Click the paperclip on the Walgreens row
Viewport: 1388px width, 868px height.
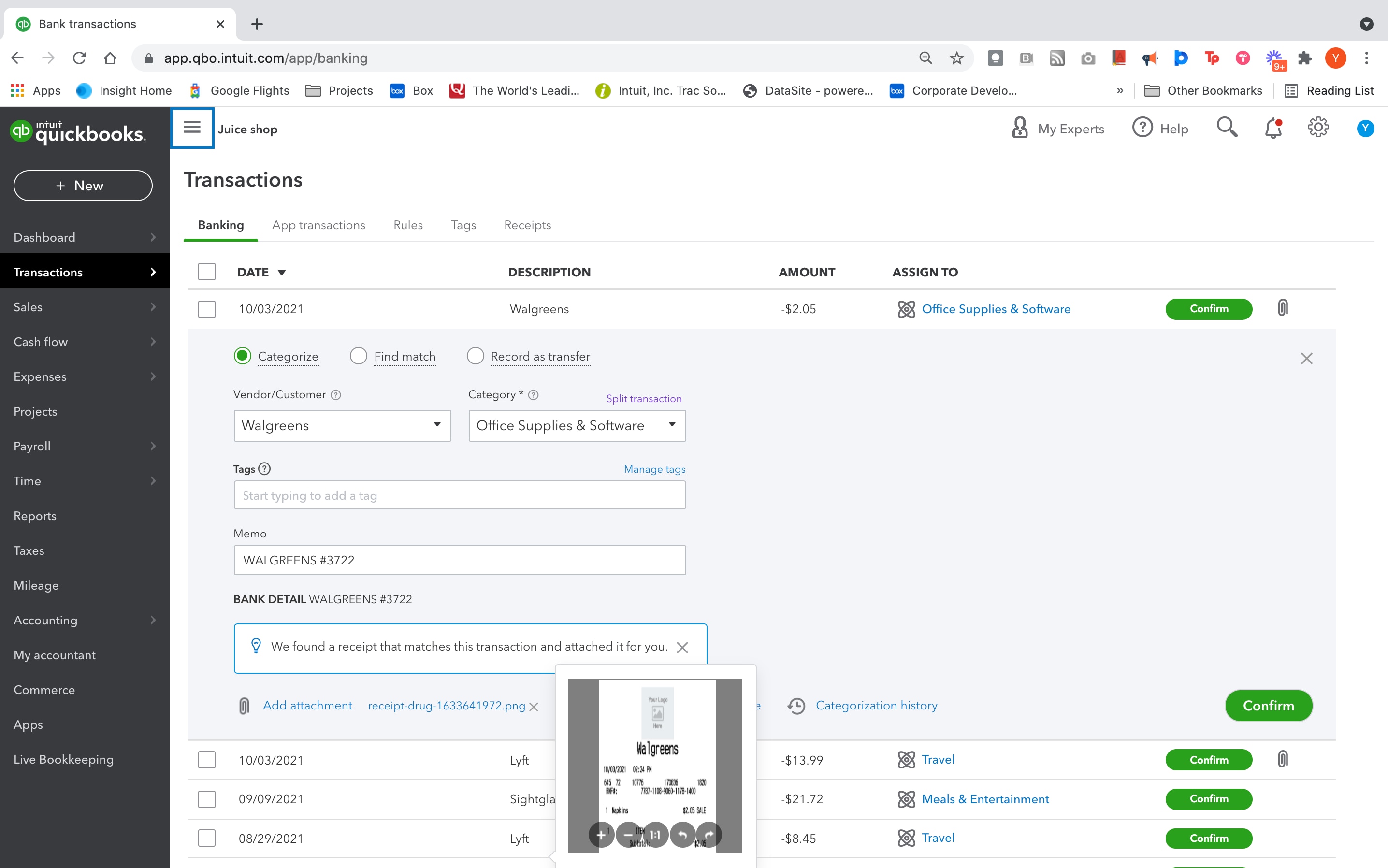coord(1283,308)
